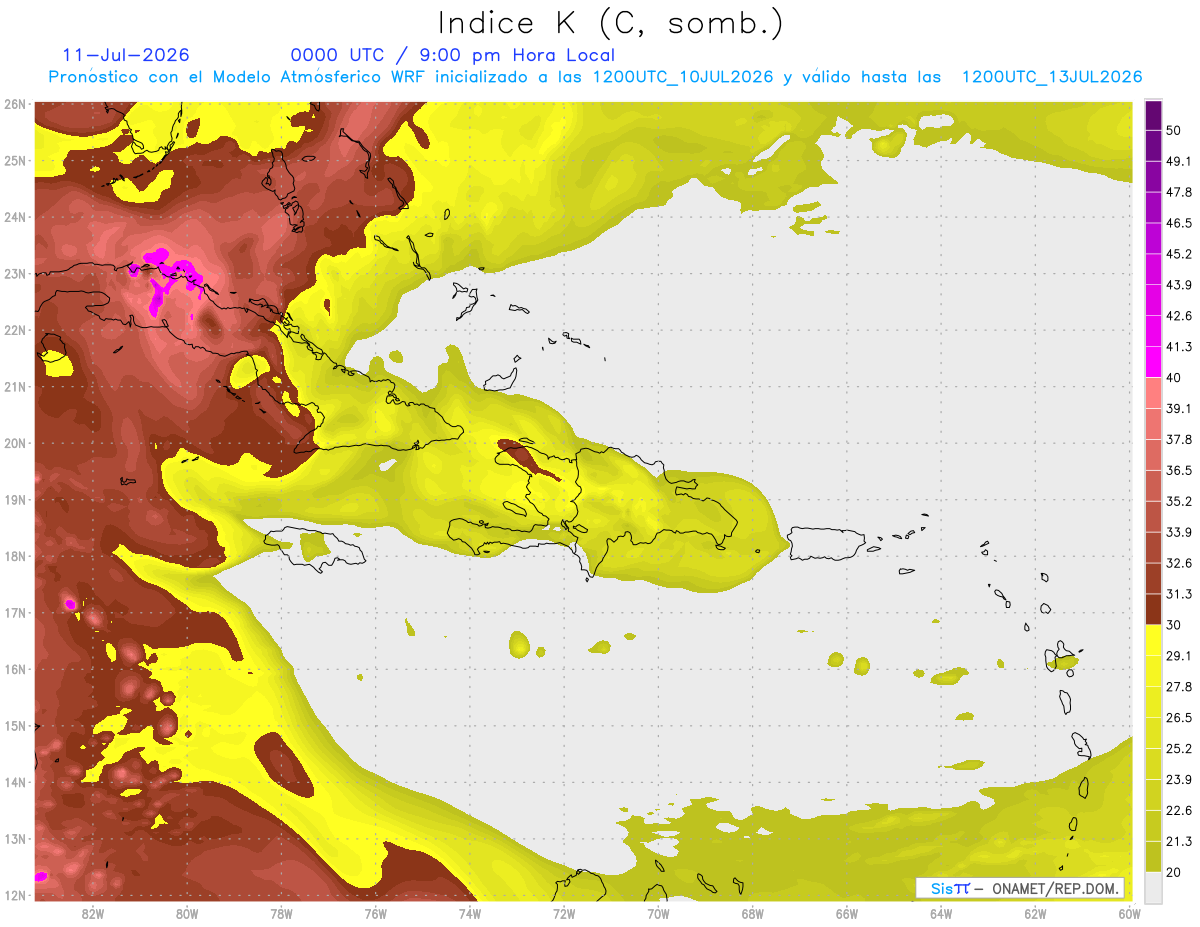The image size is (1200, 927).
Task: Click the longitude axis label '76W'
Action: click(376, 913)
